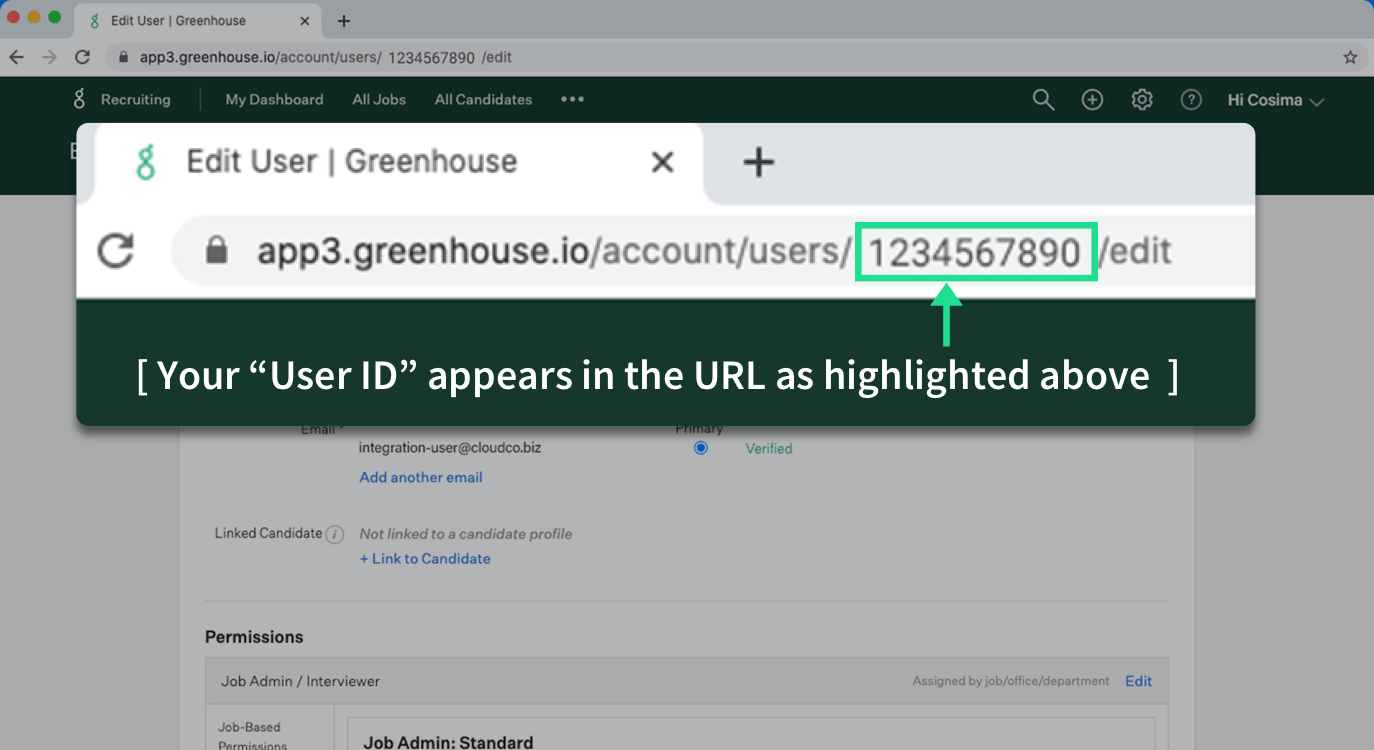Click Recruiting in the top navigation

coord(135,99)
